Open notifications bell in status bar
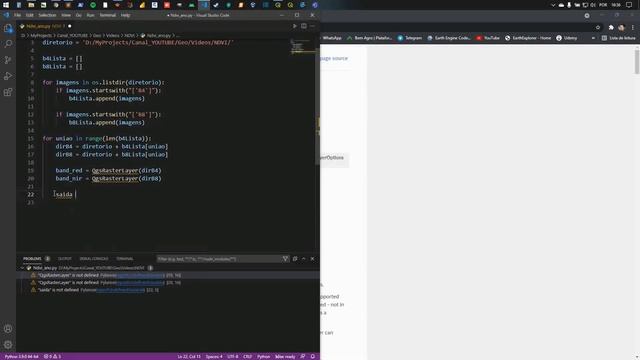 tap(313, 356)
